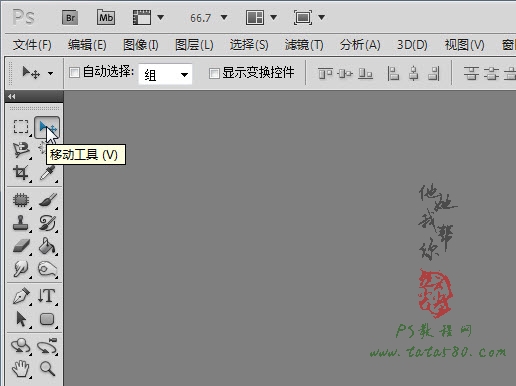Screen dimensions: 516x386
Task: Select the Zoom tool
Action: pos(47,369)
